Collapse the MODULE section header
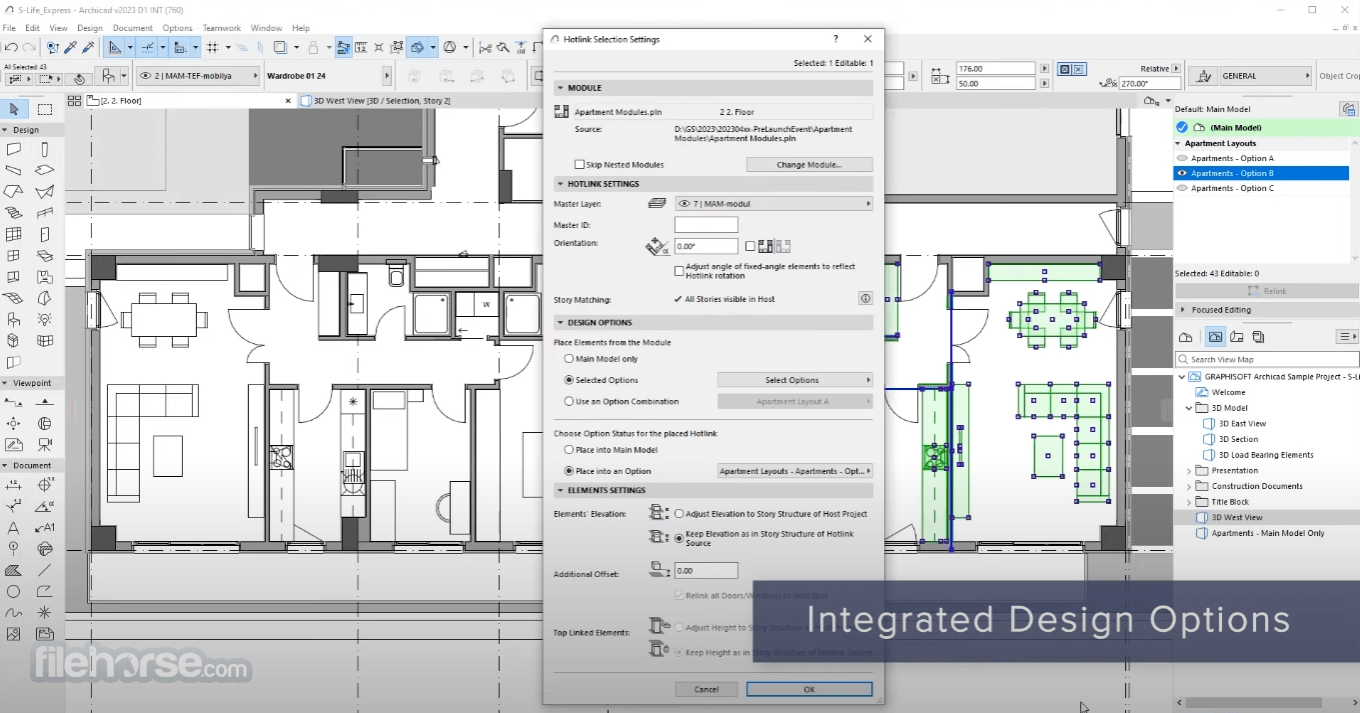The width and height of the screenshot is (1360, 713). click(x=713, y=88)
